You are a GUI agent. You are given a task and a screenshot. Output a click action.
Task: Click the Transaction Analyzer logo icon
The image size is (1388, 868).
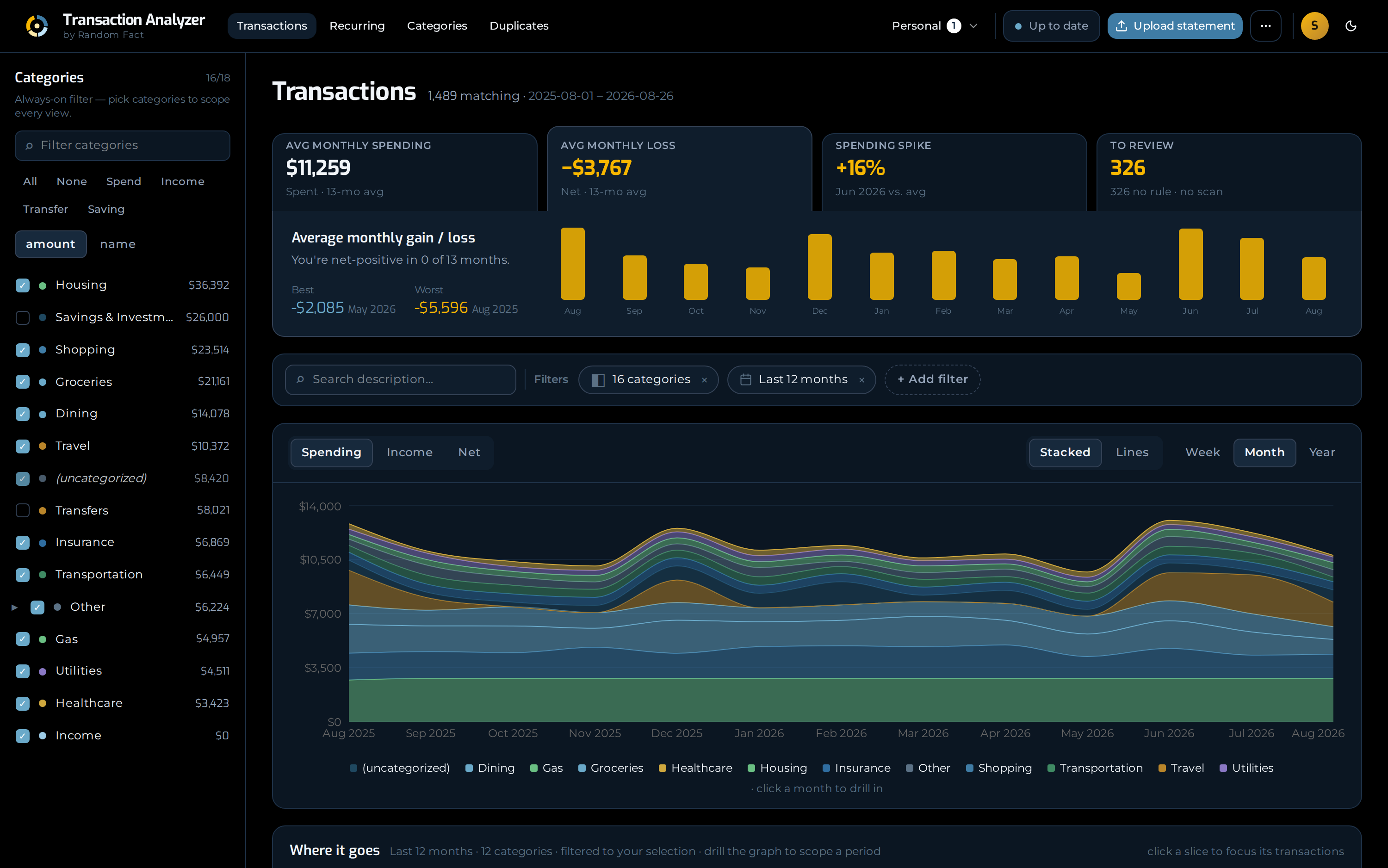pos(37,26)
